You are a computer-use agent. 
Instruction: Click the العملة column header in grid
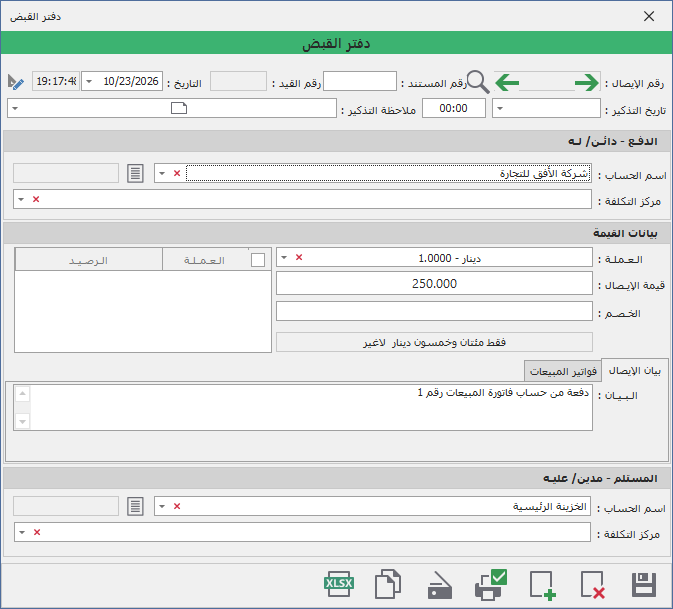coord(204,260)
